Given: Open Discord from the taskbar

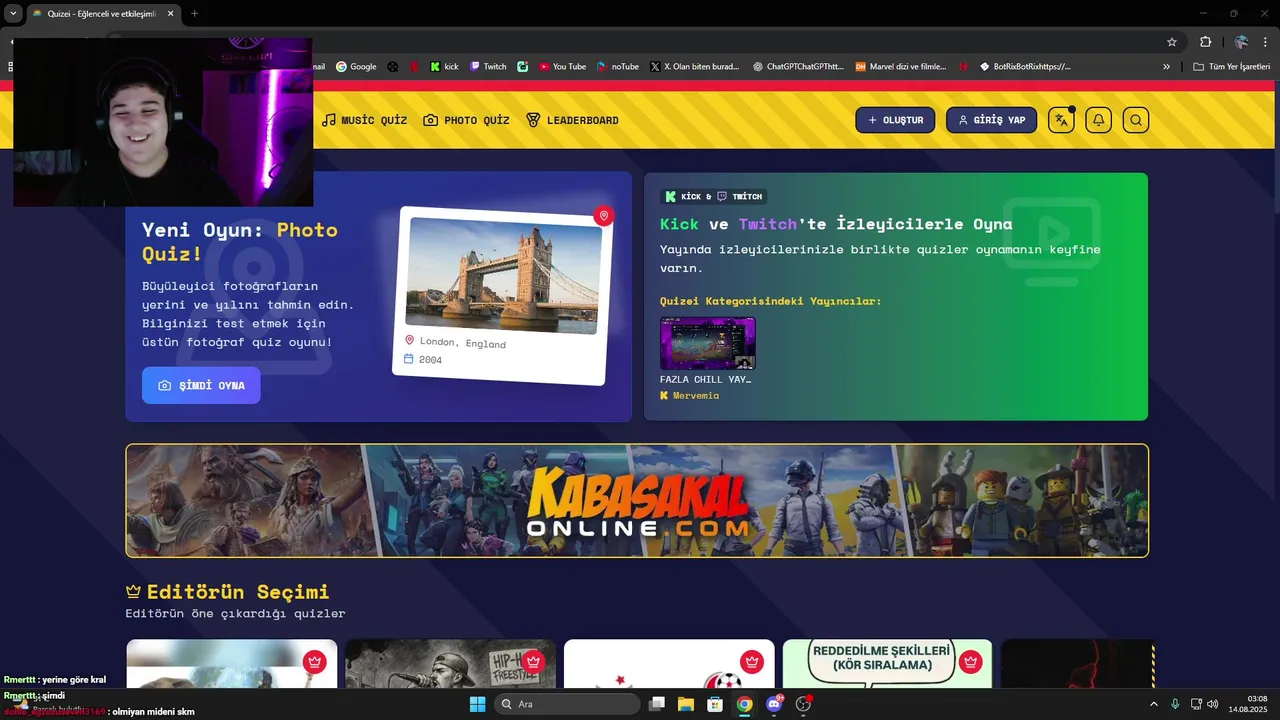Looking at the screenshot, I should (x=773, y=704).
